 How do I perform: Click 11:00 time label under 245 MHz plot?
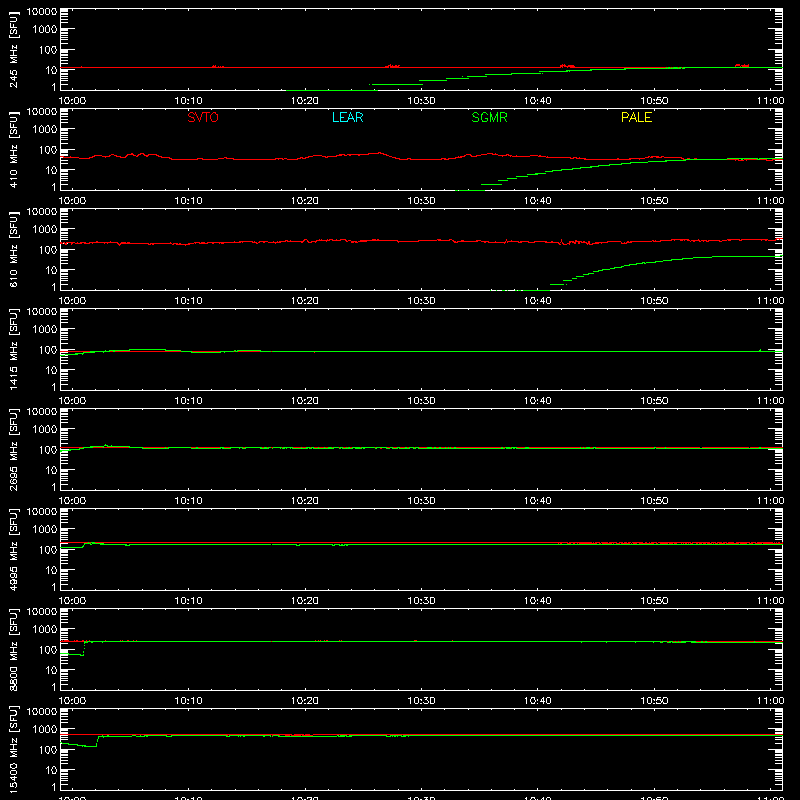770,101
